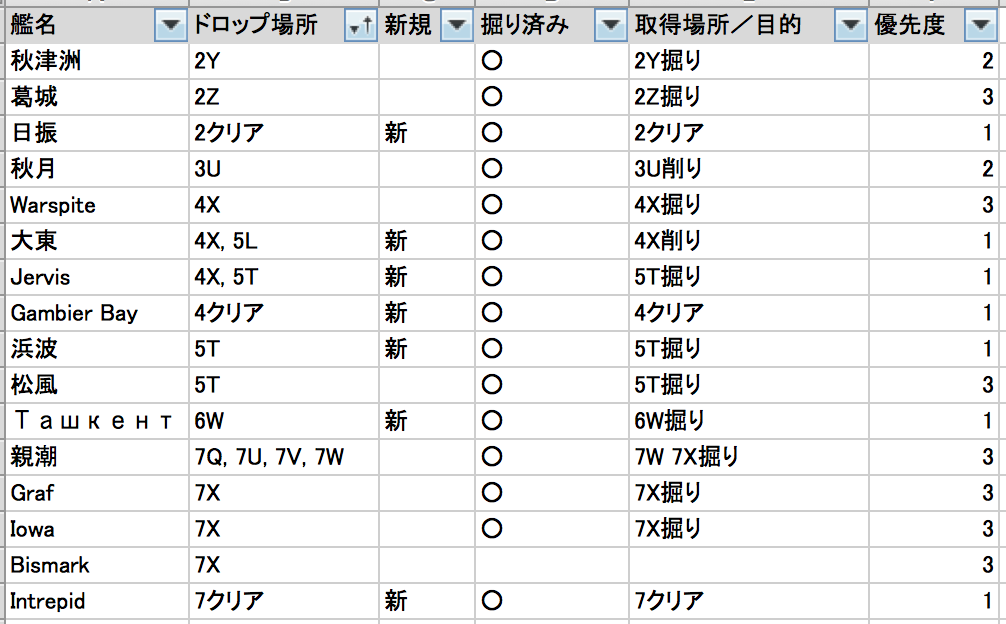Click the empty 掘り済み cell in Bismark row
1006x624 pixels.
point(552,565)
